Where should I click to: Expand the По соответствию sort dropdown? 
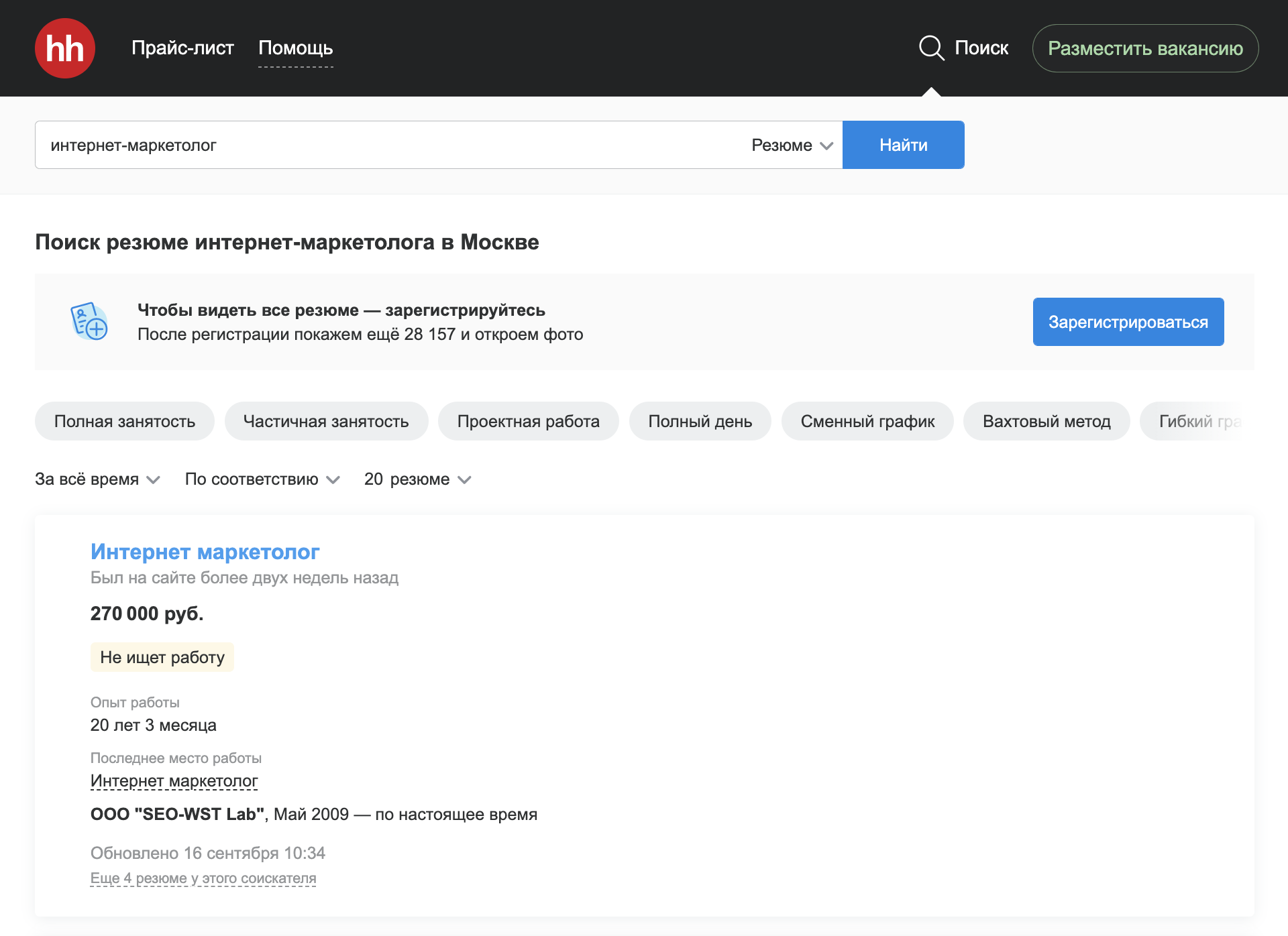point(262,479)
